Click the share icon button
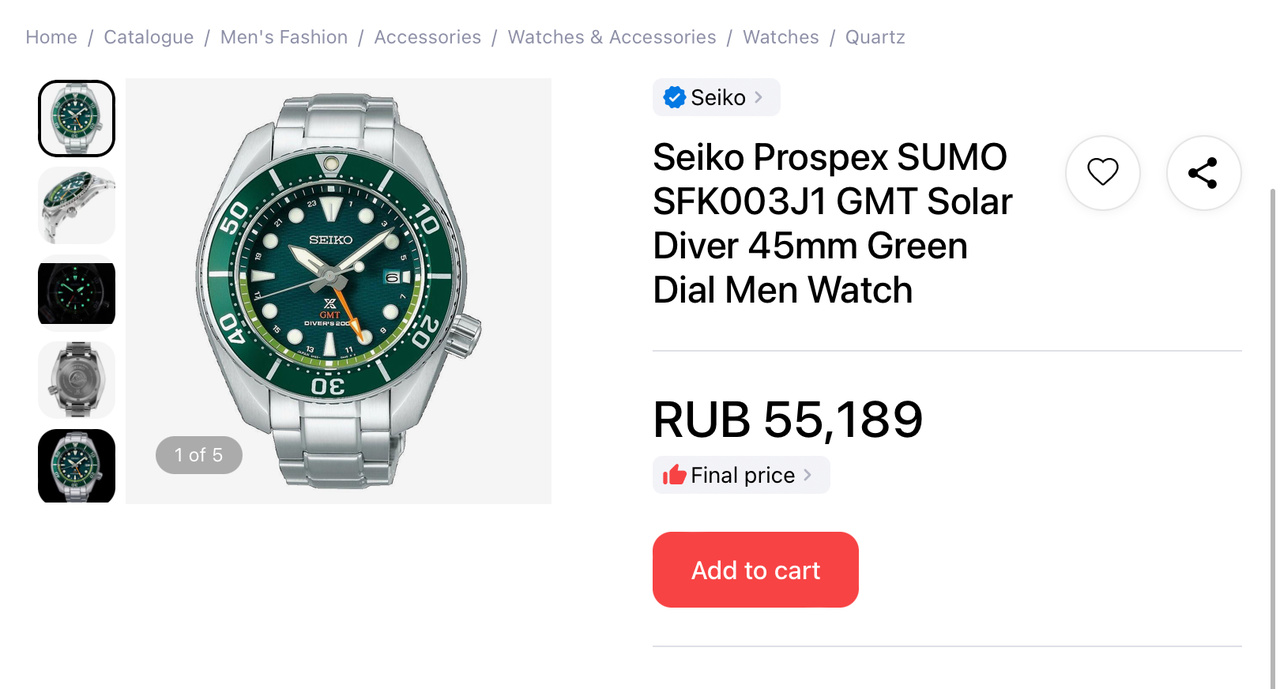This screenshot has width=1280, height=689. click(1203, 173)
